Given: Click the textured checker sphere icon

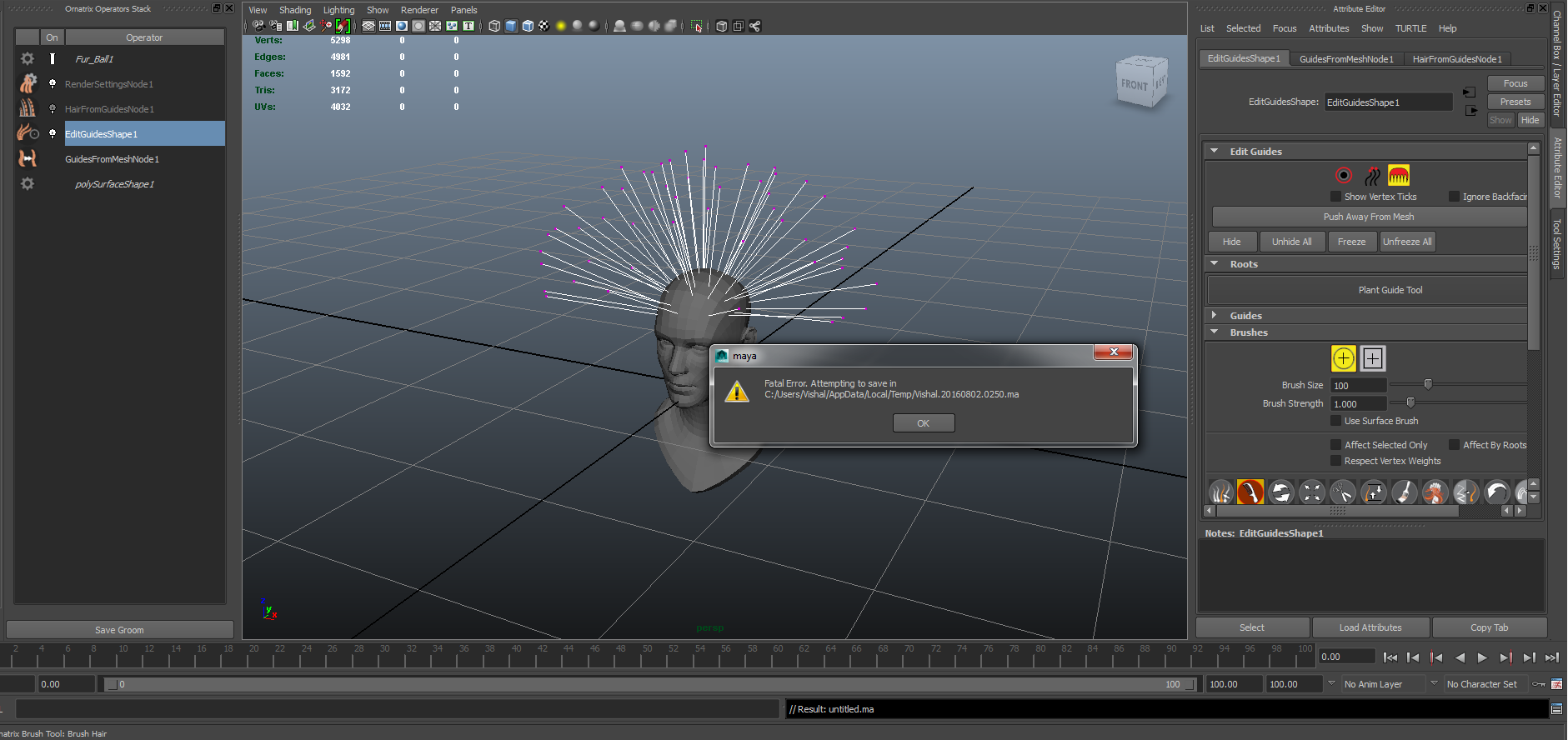Looking at the screenshot, I should (544, 26).
